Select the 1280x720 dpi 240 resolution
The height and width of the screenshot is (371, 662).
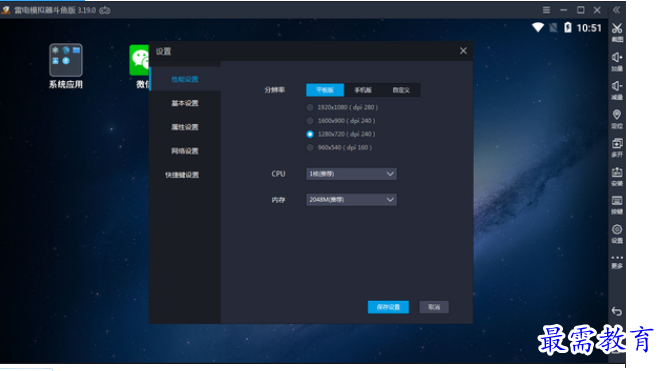click(x=341, y=134)
